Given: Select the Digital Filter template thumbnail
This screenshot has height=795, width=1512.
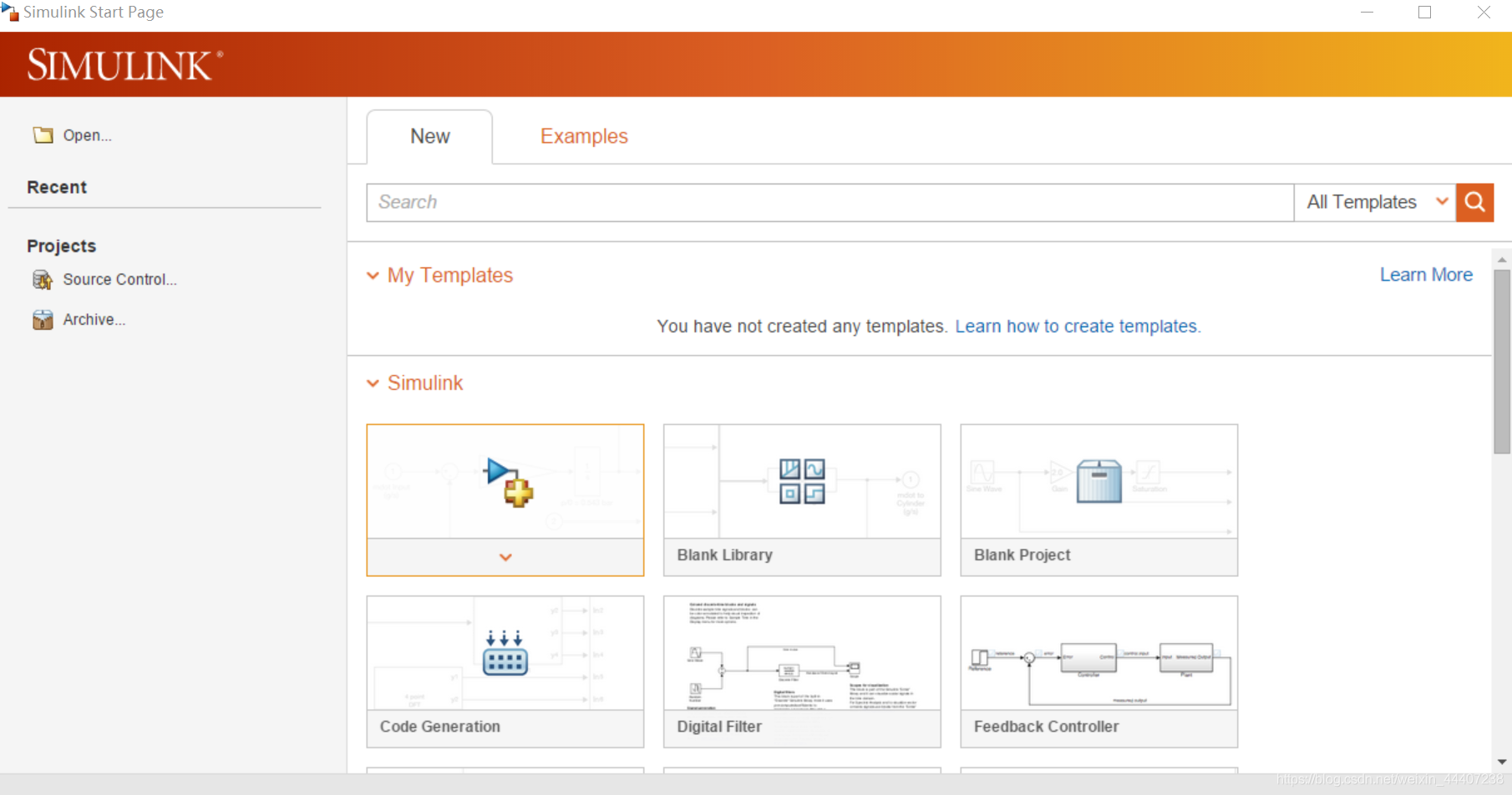Looking at the screenshot, I should coord(802,653).
